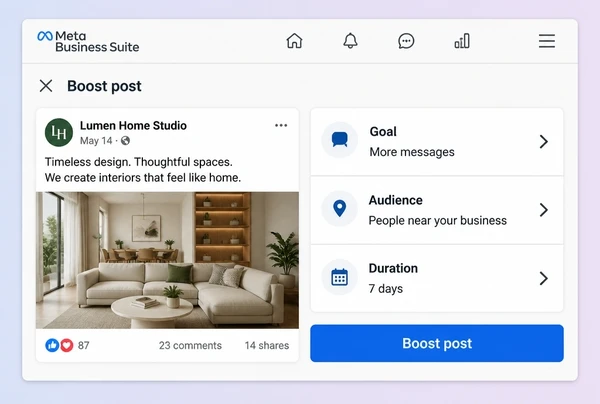The height and width of the screenshot is (404, 600).
Task: Expand the Duration row chevron
Action: pos(544,278)
